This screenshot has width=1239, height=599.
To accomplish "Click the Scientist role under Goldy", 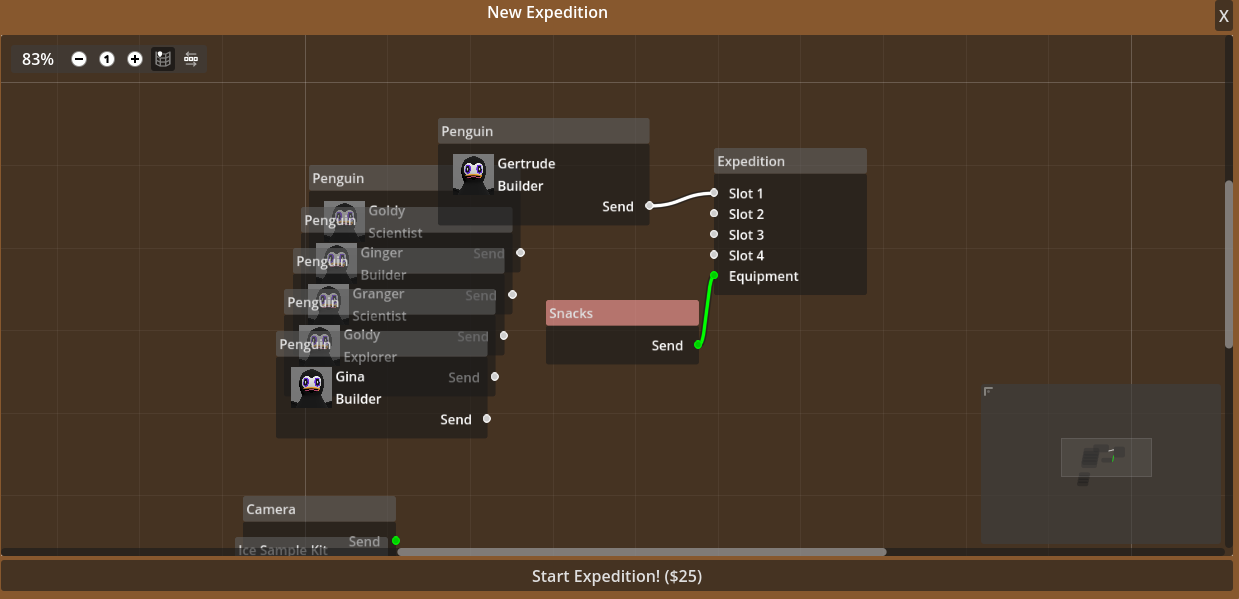I will pyautogui.click(x=395, y=233).
